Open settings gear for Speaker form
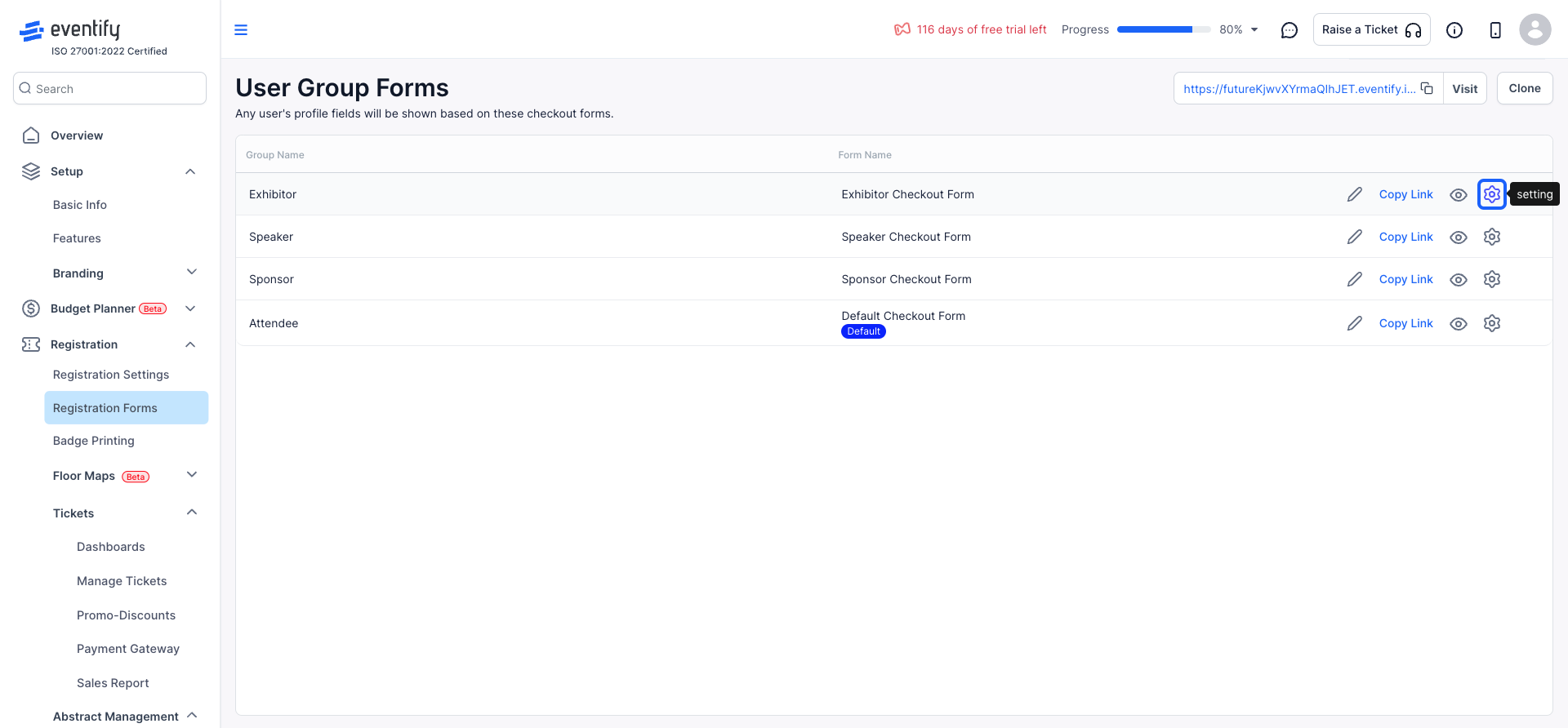The image size is (1568, 728). [1492, 237]
